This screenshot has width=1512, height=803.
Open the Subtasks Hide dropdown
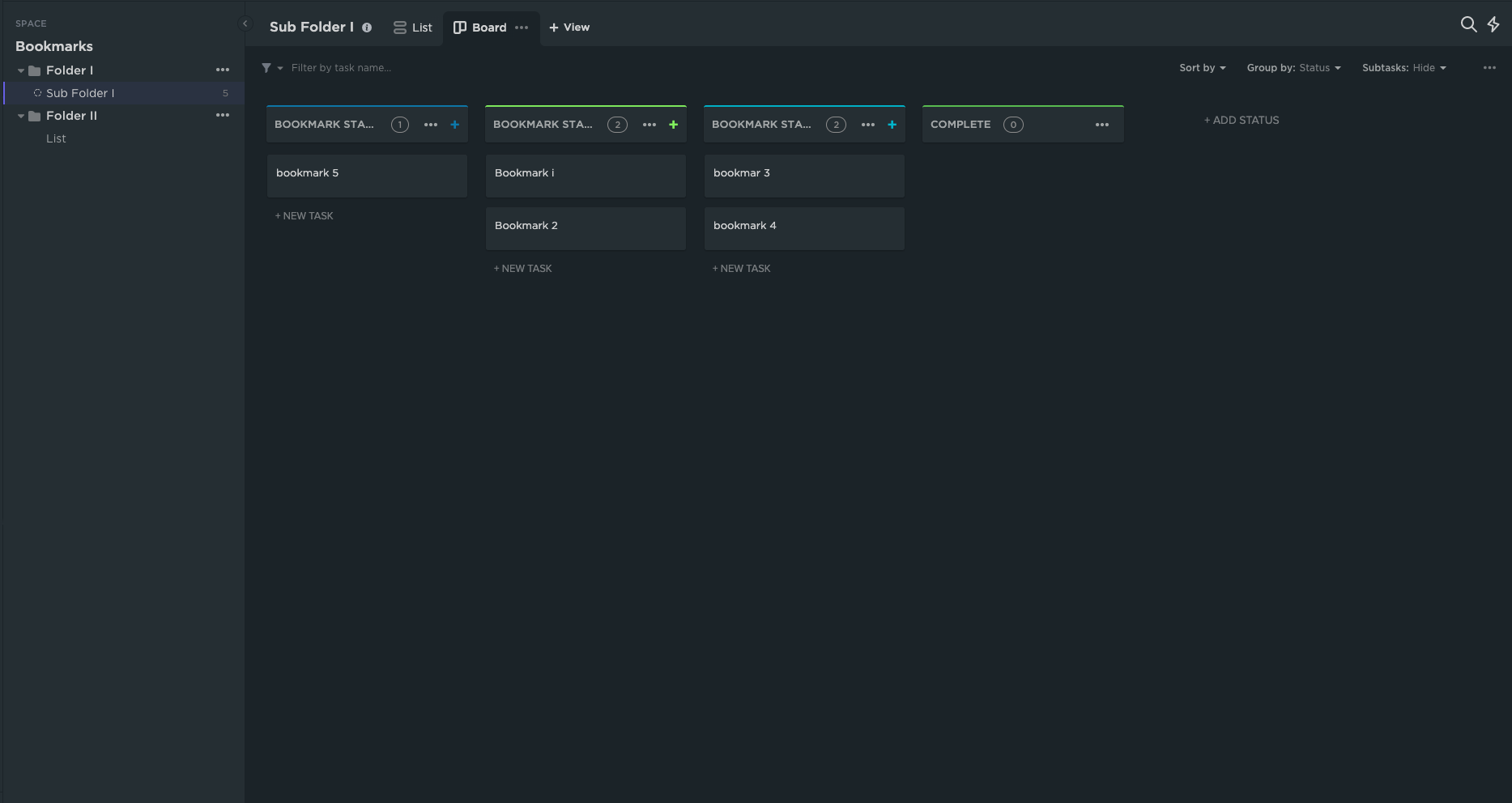[x=1403, y=68]
